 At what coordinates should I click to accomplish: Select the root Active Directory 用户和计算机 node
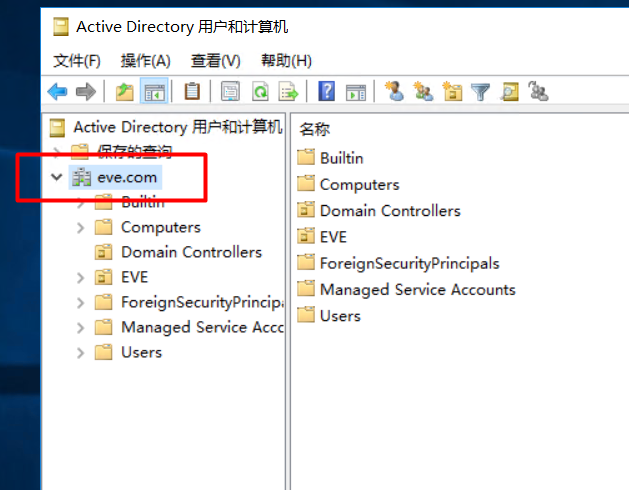coord(178,127)
